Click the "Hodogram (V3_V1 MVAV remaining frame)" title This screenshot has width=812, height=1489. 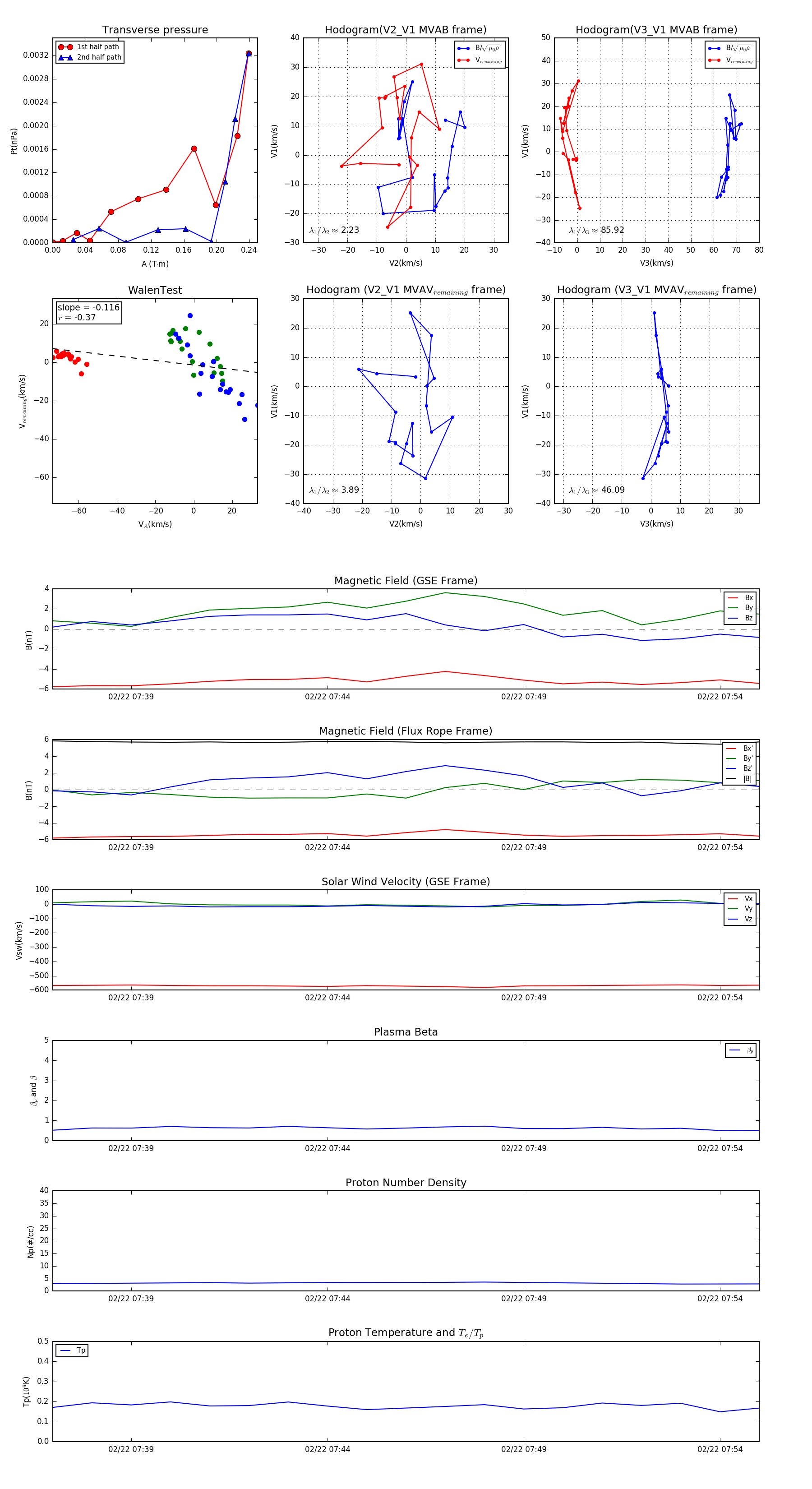click(x=656, y=290)
